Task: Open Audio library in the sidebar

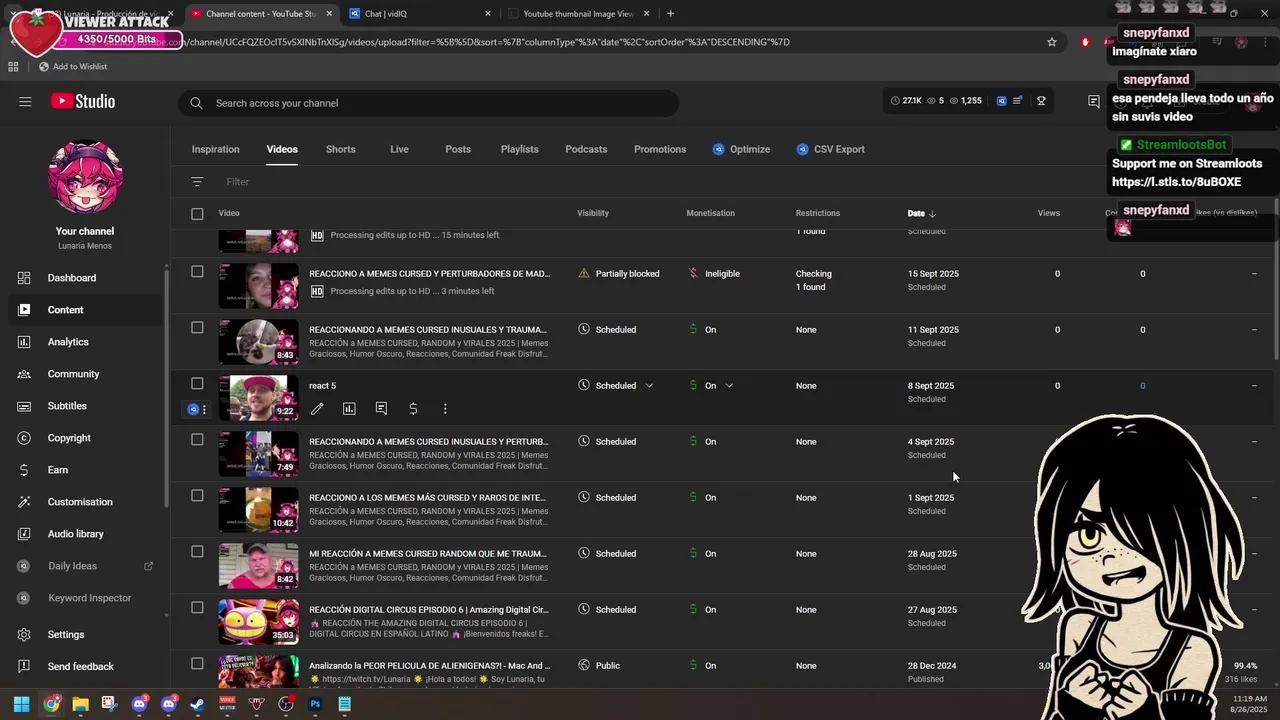Action: (x=87, y=534)
